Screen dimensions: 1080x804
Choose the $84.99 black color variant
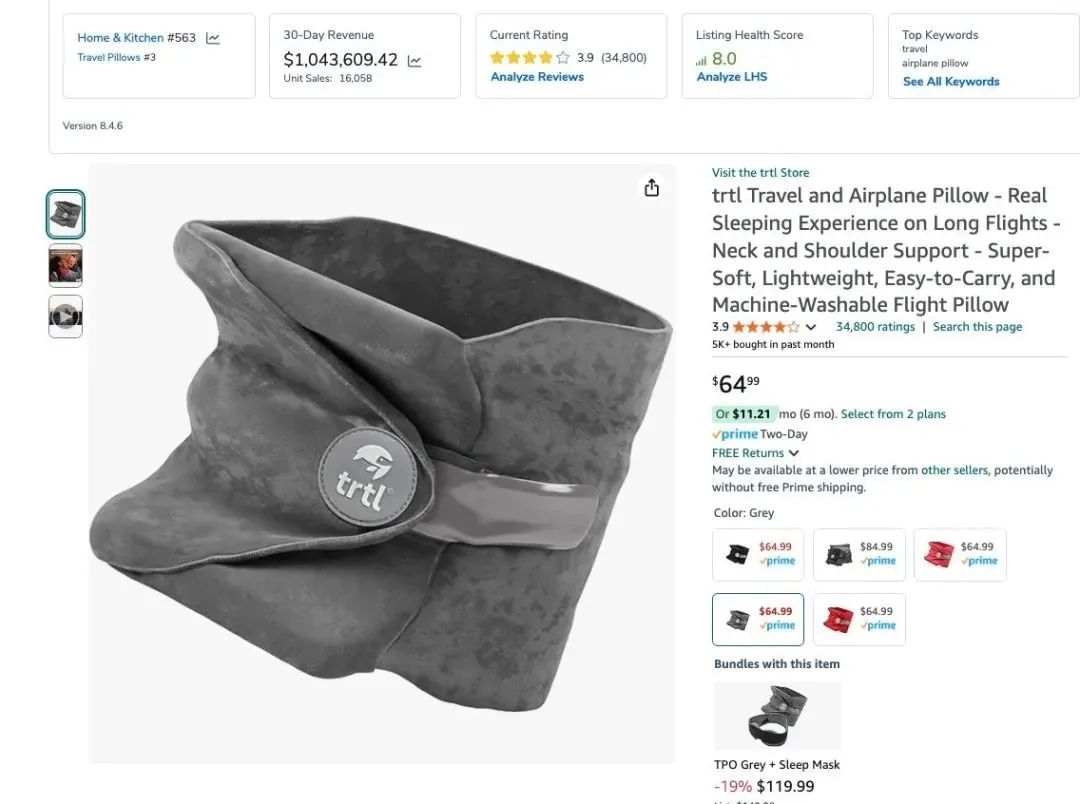859,555
